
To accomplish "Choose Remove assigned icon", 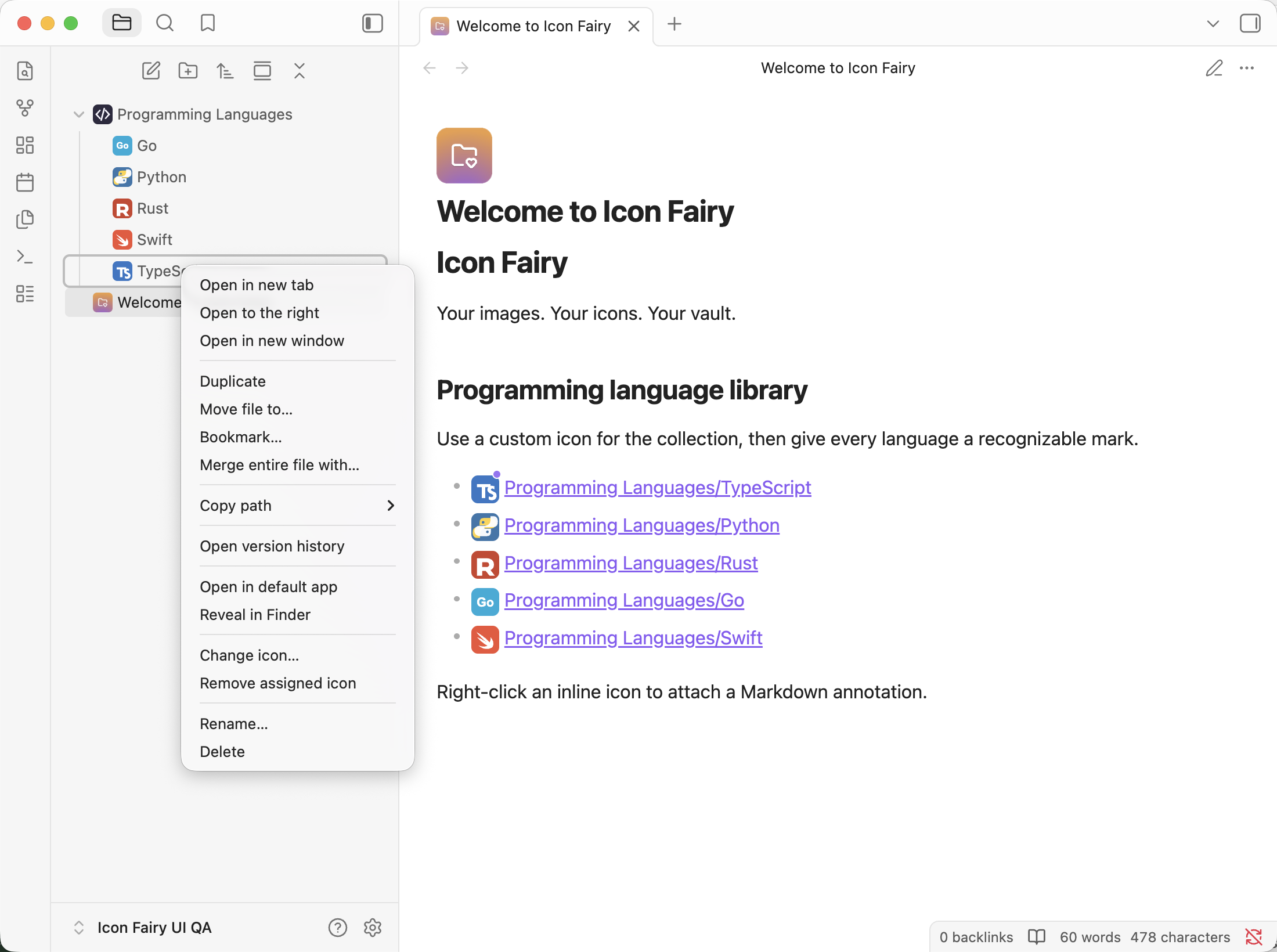I will coord(298,683).
